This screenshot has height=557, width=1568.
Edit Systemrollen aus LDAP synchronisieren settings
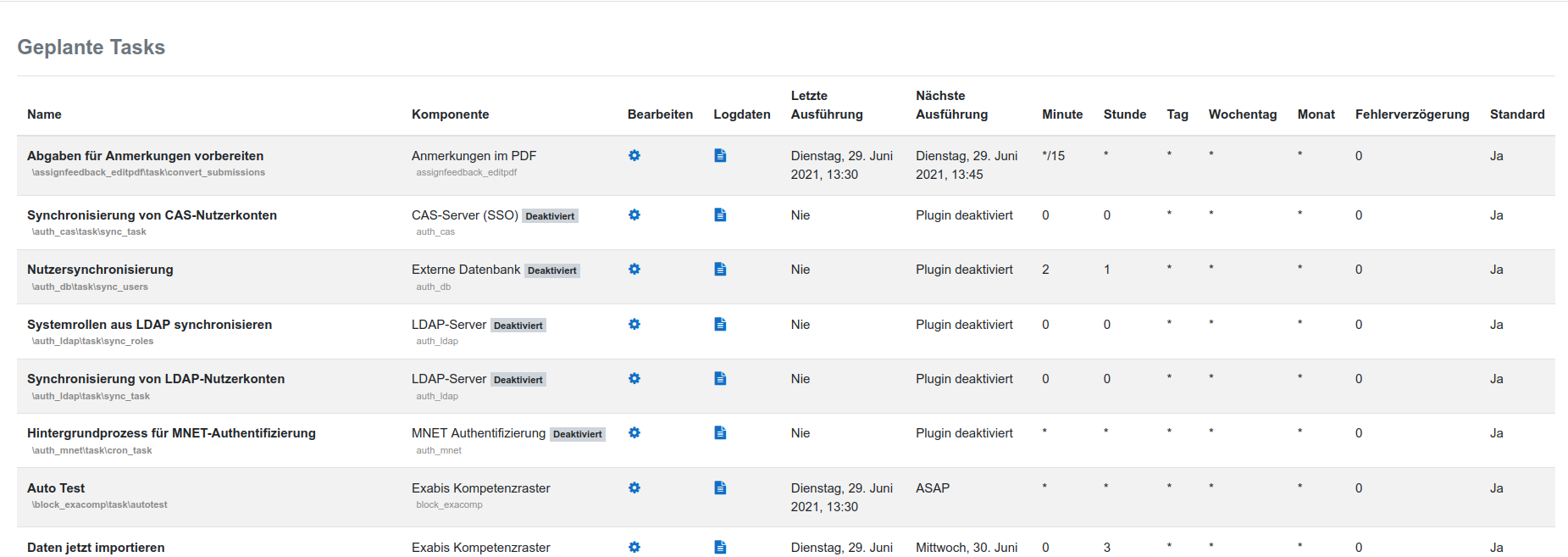tap(634, 325)
